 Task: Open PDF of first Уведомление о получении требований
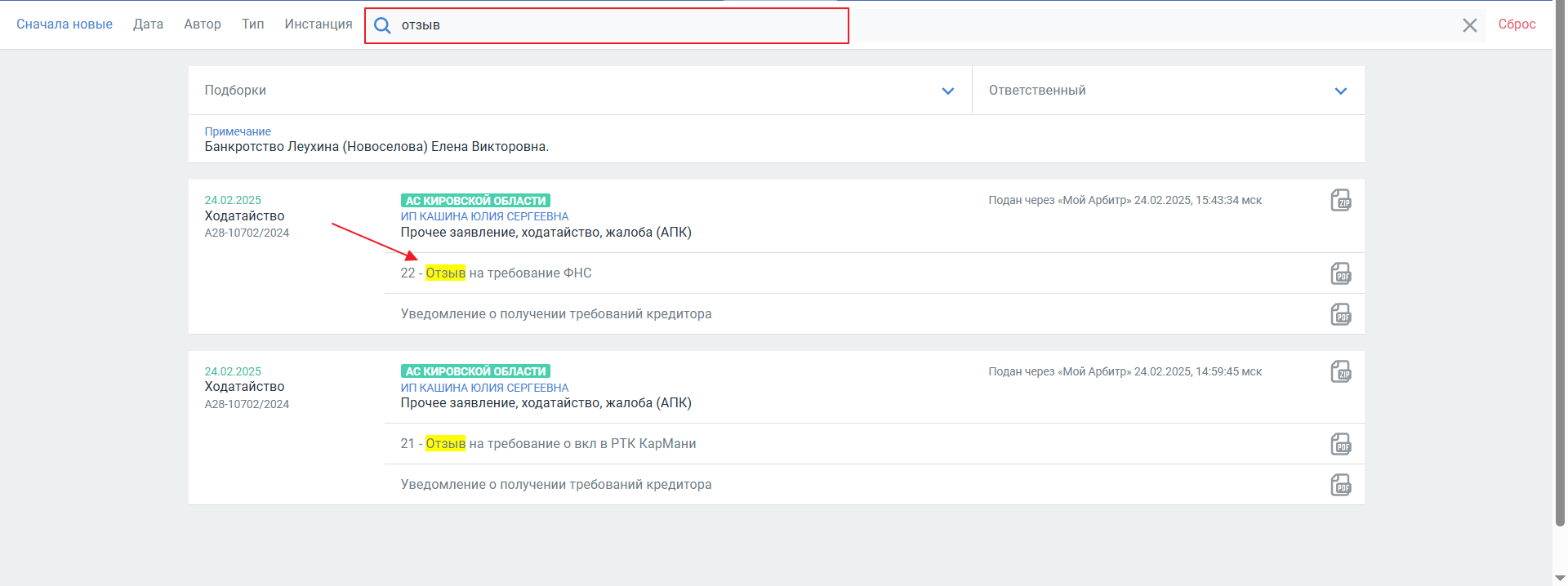[1340, 314]
